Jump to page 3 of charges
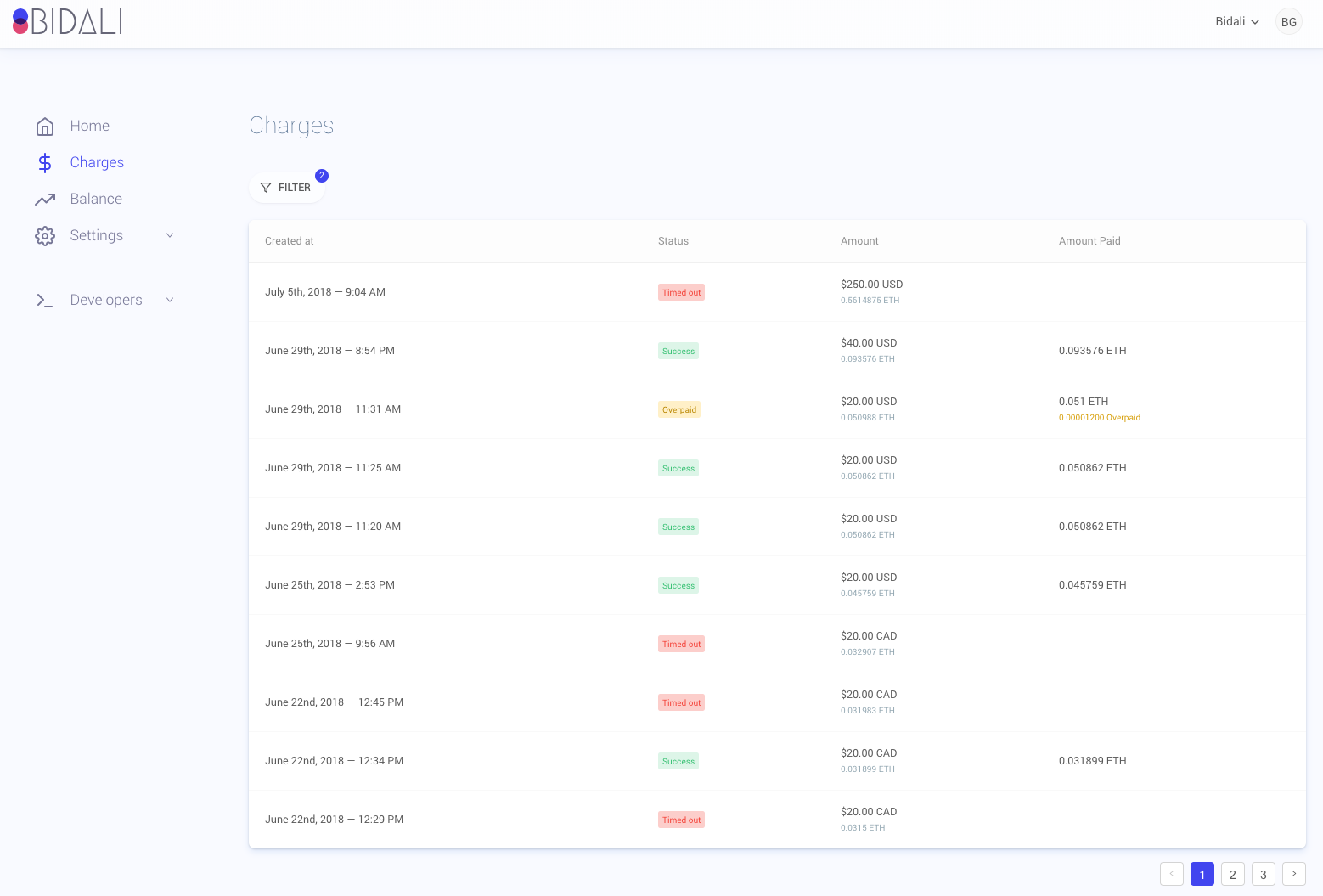The height and width of the screenshot is (896, 1323). click(x=1264, y=874)
